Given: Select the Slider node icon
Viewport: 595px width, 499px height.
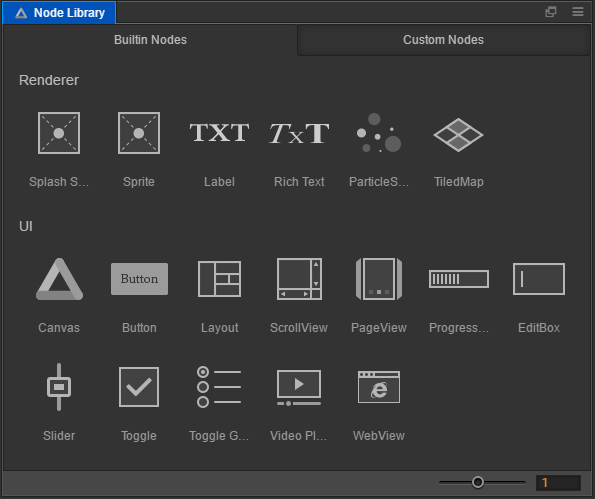Looking at the screenshot, I should (59, 387).
